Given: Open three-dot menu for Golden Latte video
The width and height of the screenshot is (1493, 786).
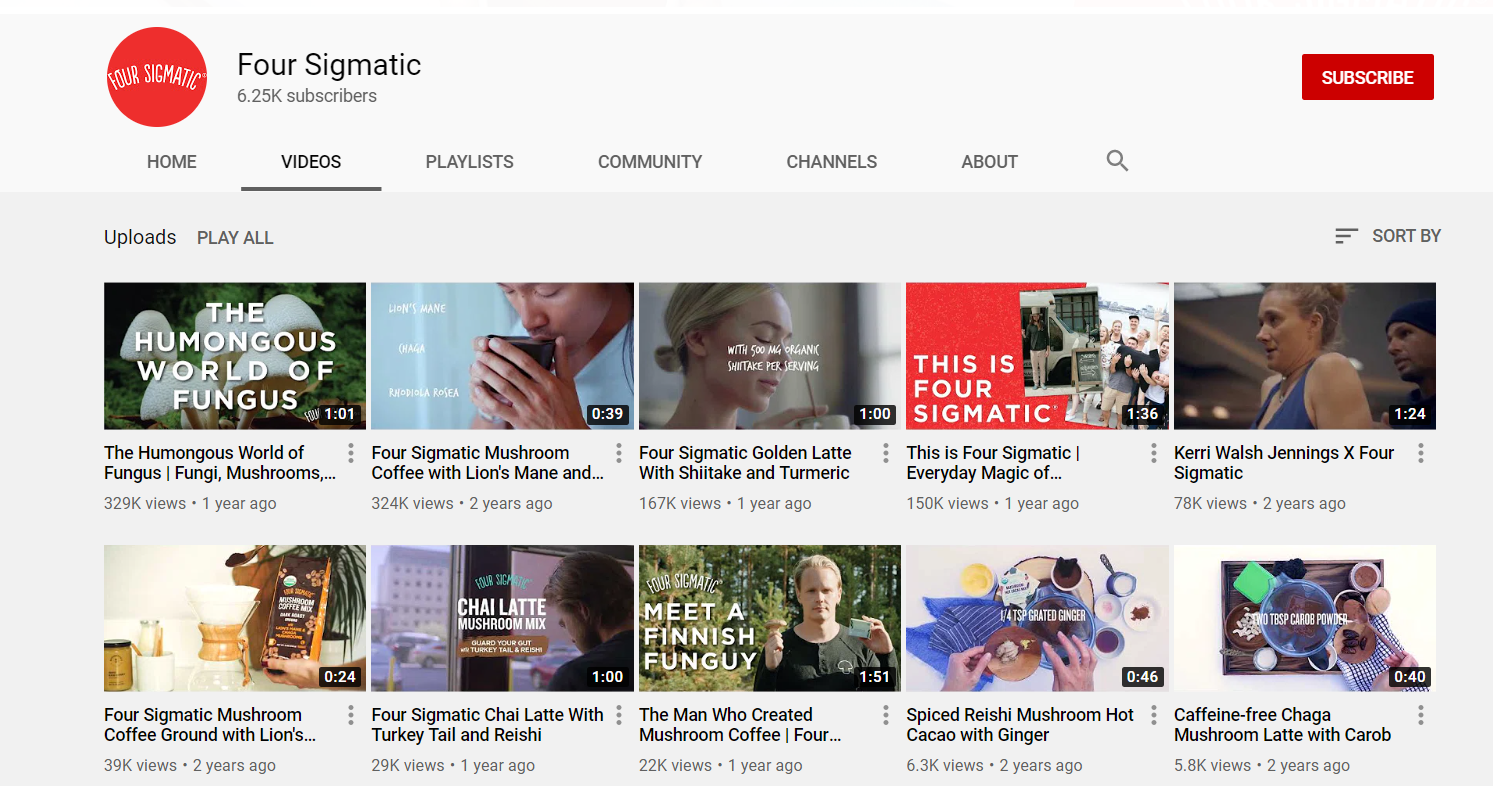Looking at the screenshot, I should (x=885, y=454).
